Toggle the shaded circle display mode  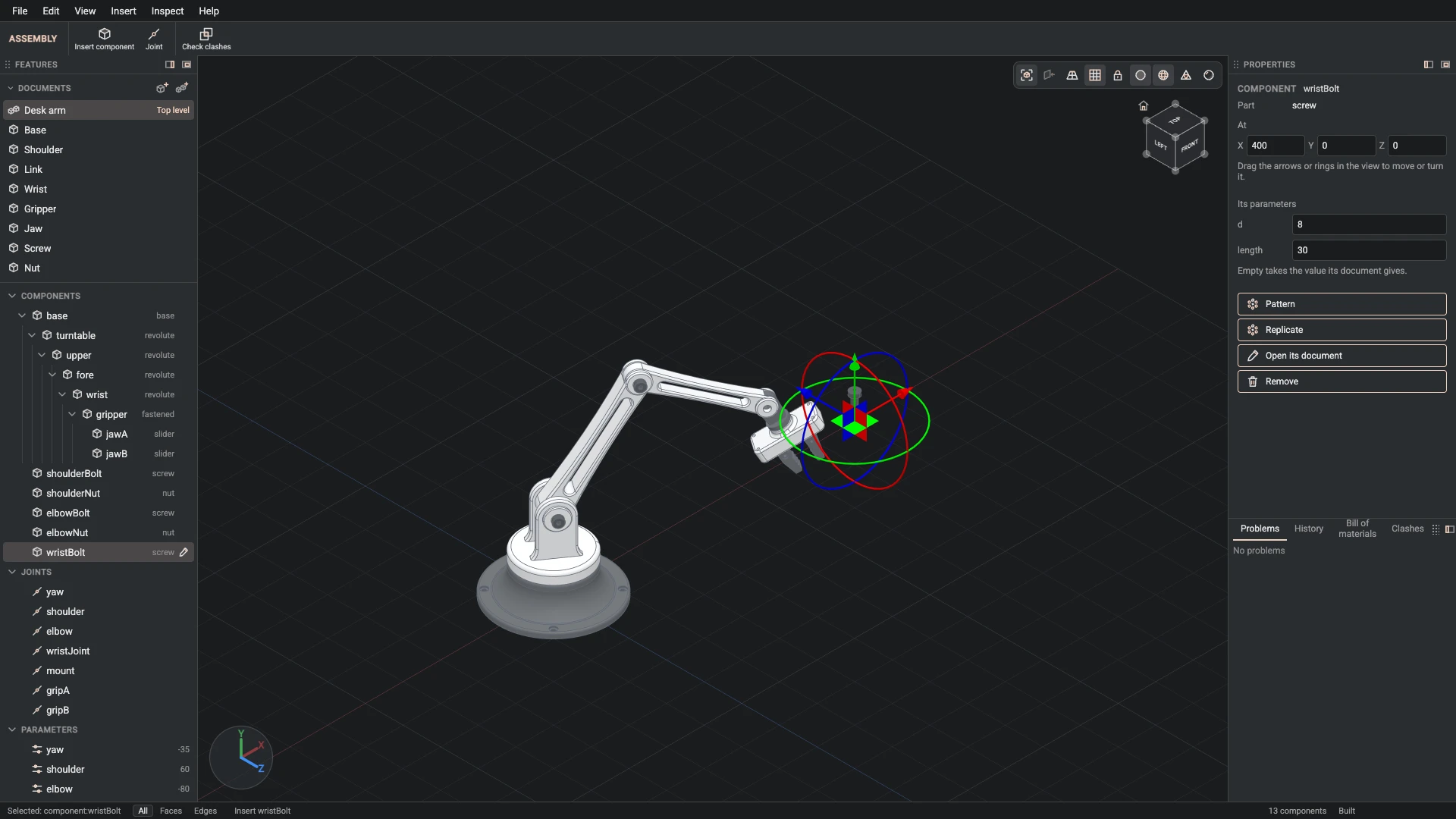1141,75
